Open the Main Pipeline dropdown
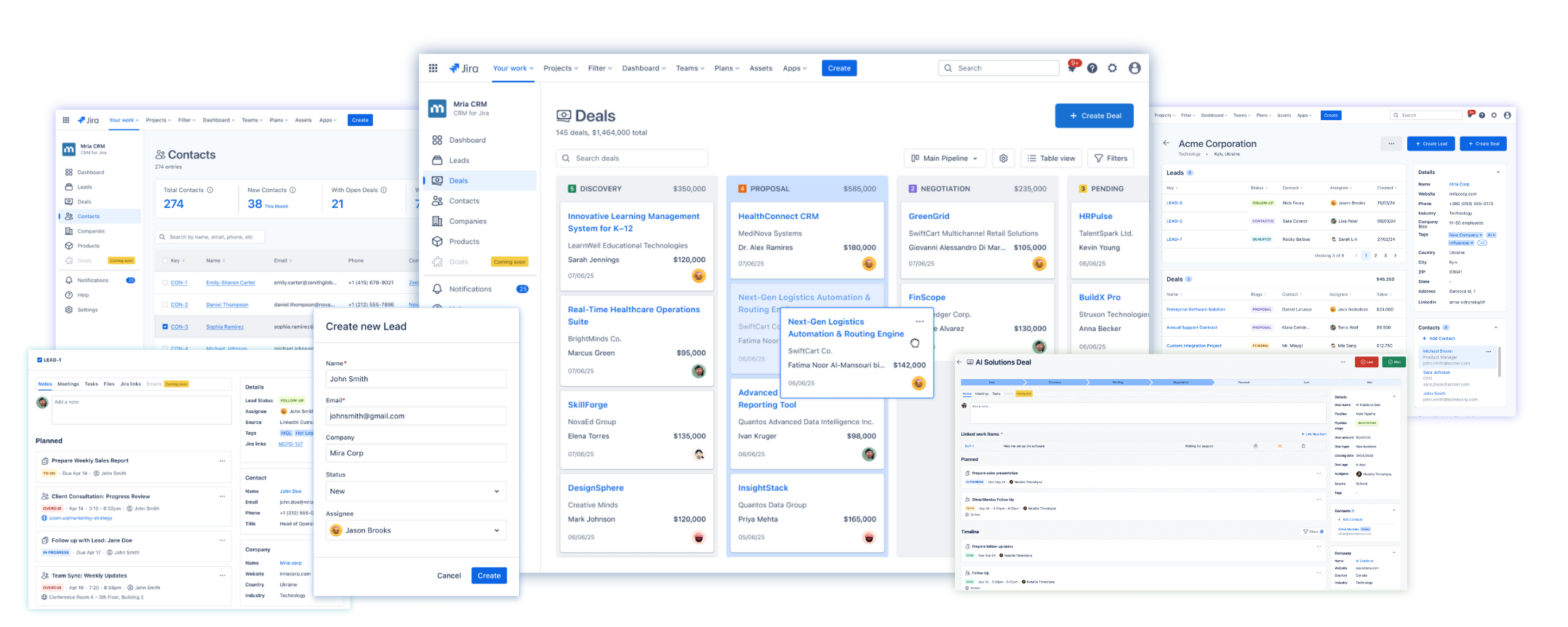The image size is (1568, 627). point(945,159)
